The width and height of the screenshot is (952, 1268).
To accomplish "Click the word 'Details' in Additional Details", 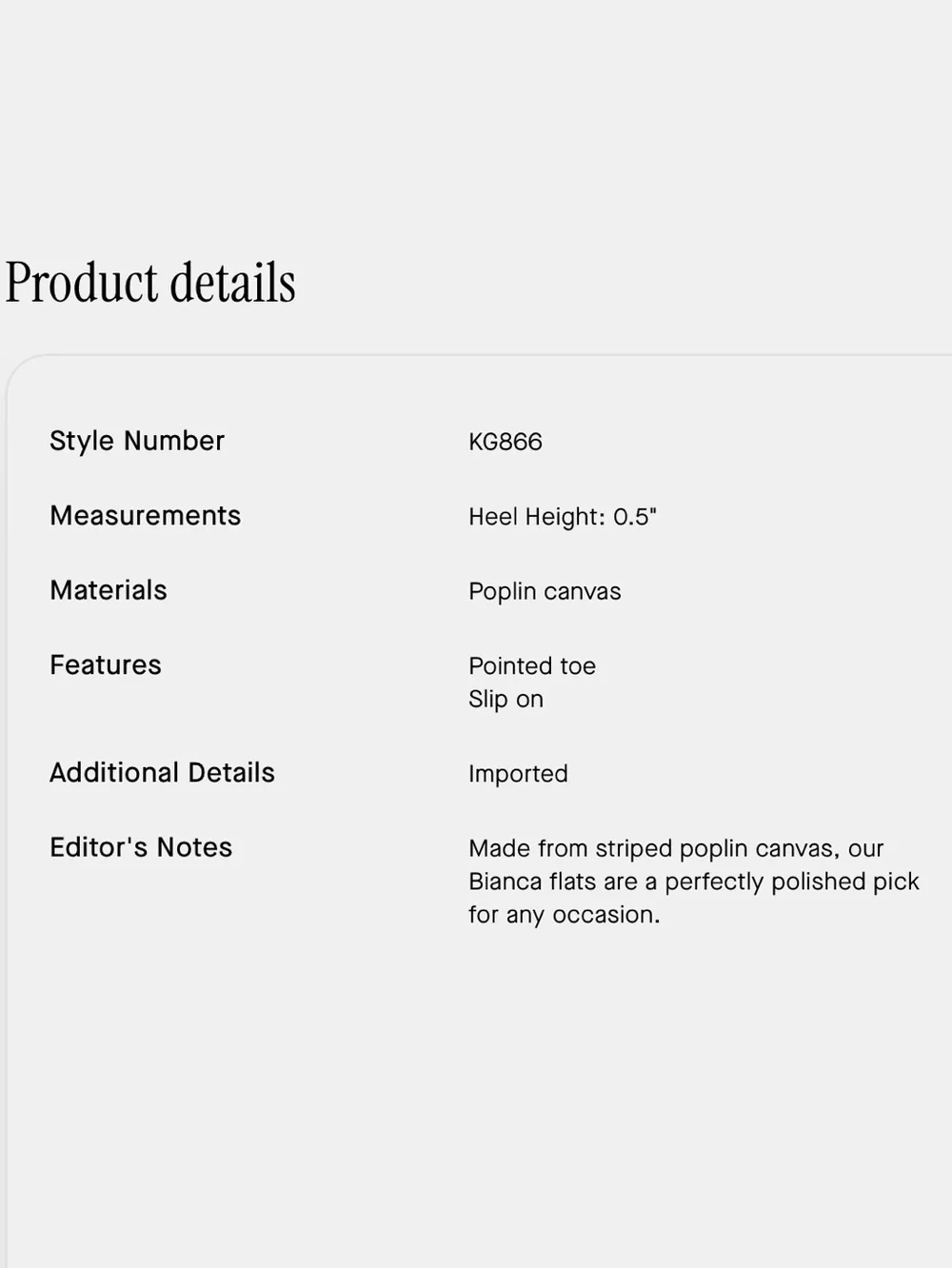I will point(231,773).
